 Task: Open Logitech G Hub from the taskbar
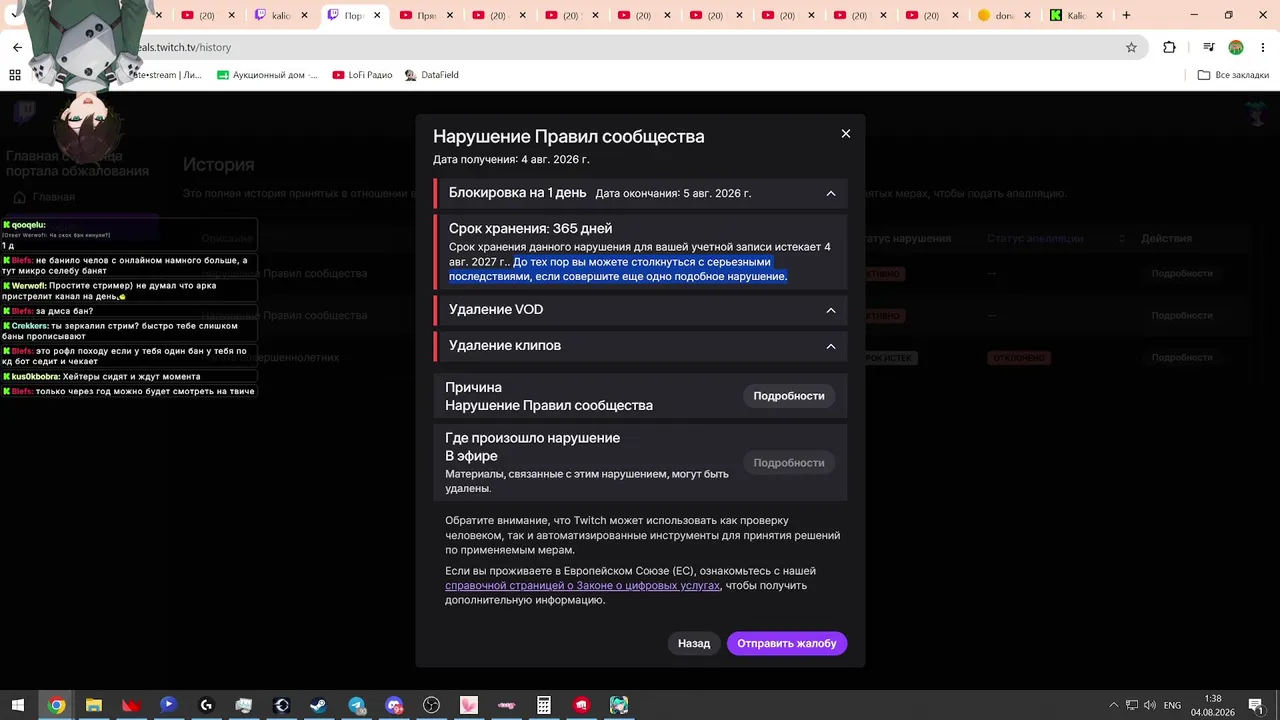206,705
